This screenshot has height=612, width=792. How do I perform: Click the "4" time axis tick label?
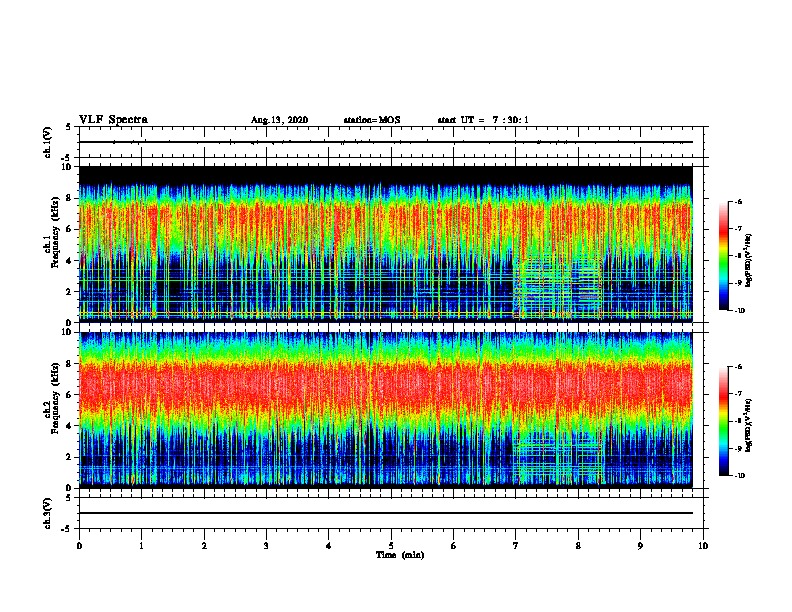(329, 546)
